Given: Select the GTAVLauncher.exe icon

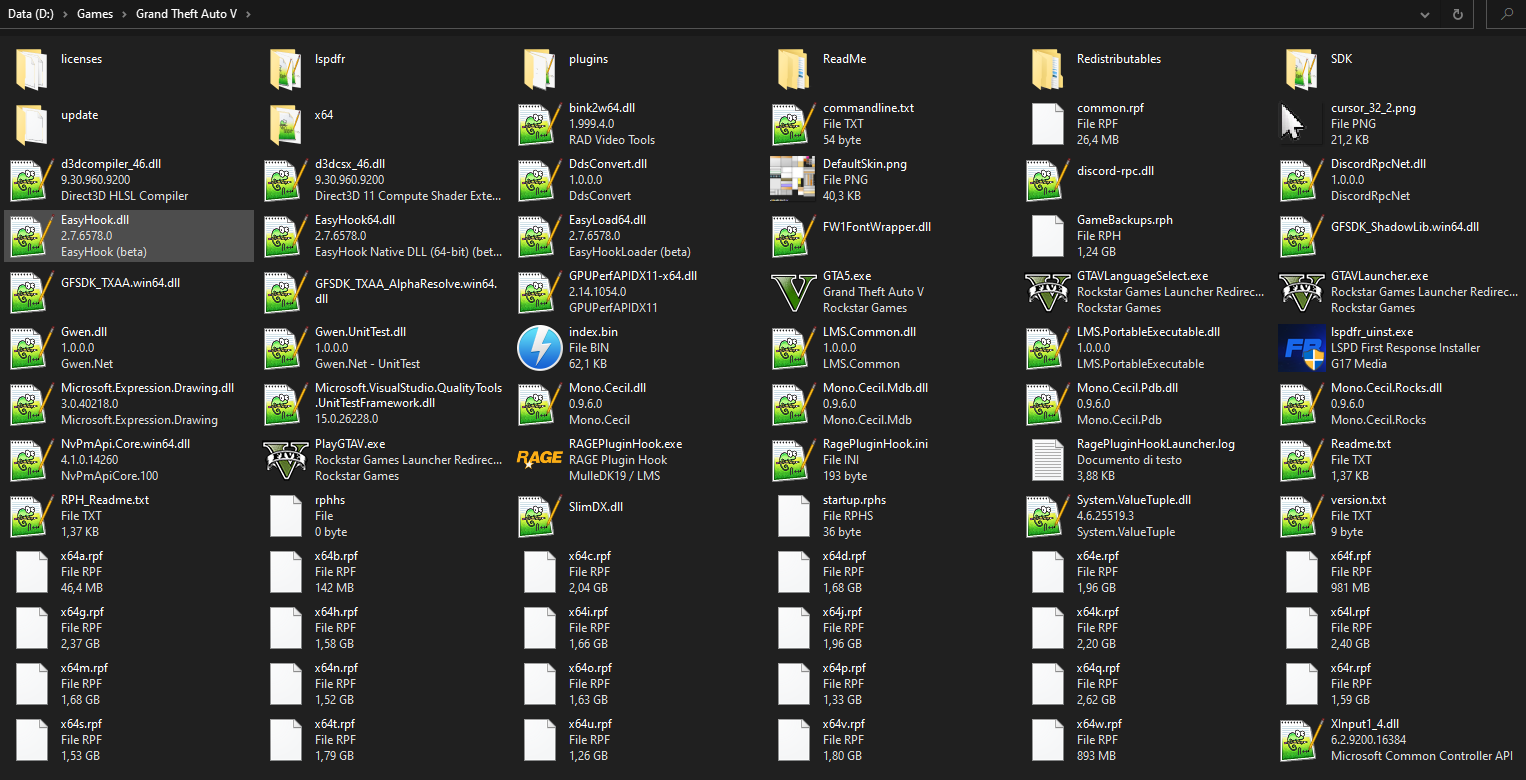Looking at the screenshot, I should click(x=1301, y=292).
